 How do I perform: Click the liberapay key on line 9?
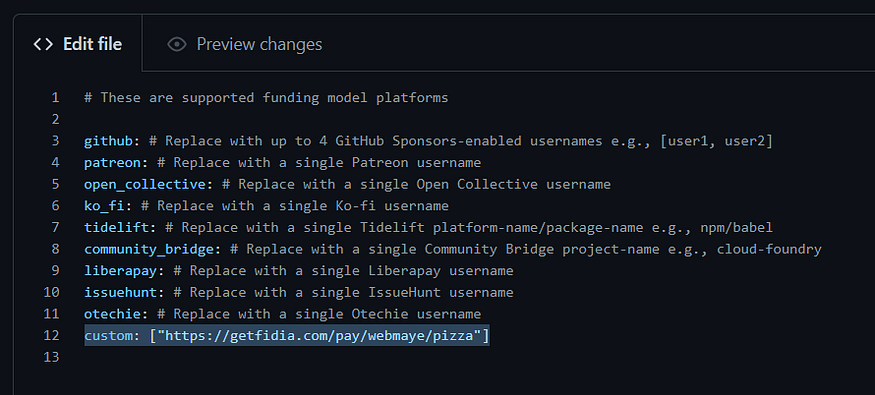tap(121, 271)
